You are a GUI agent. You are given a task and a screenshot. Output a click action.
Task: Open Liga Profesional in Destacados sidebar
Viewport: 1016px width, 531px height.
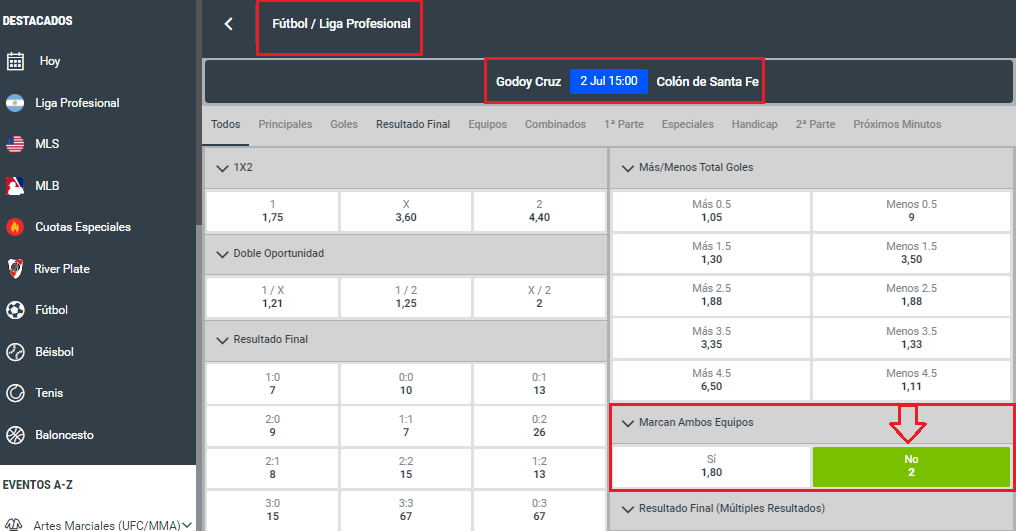(77, 103)
